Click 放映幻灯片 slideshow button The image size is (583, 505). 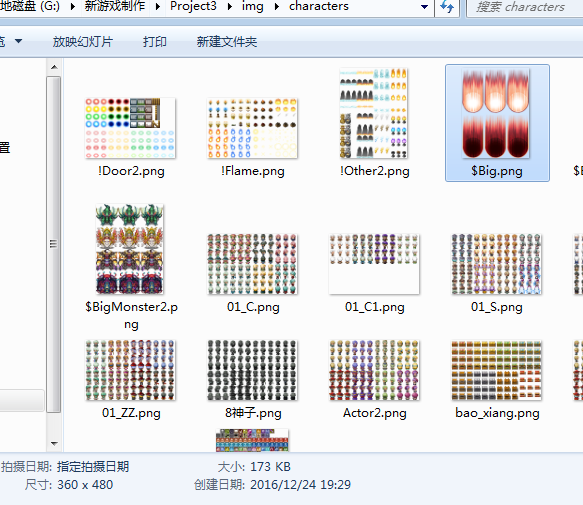coord(83,42)
